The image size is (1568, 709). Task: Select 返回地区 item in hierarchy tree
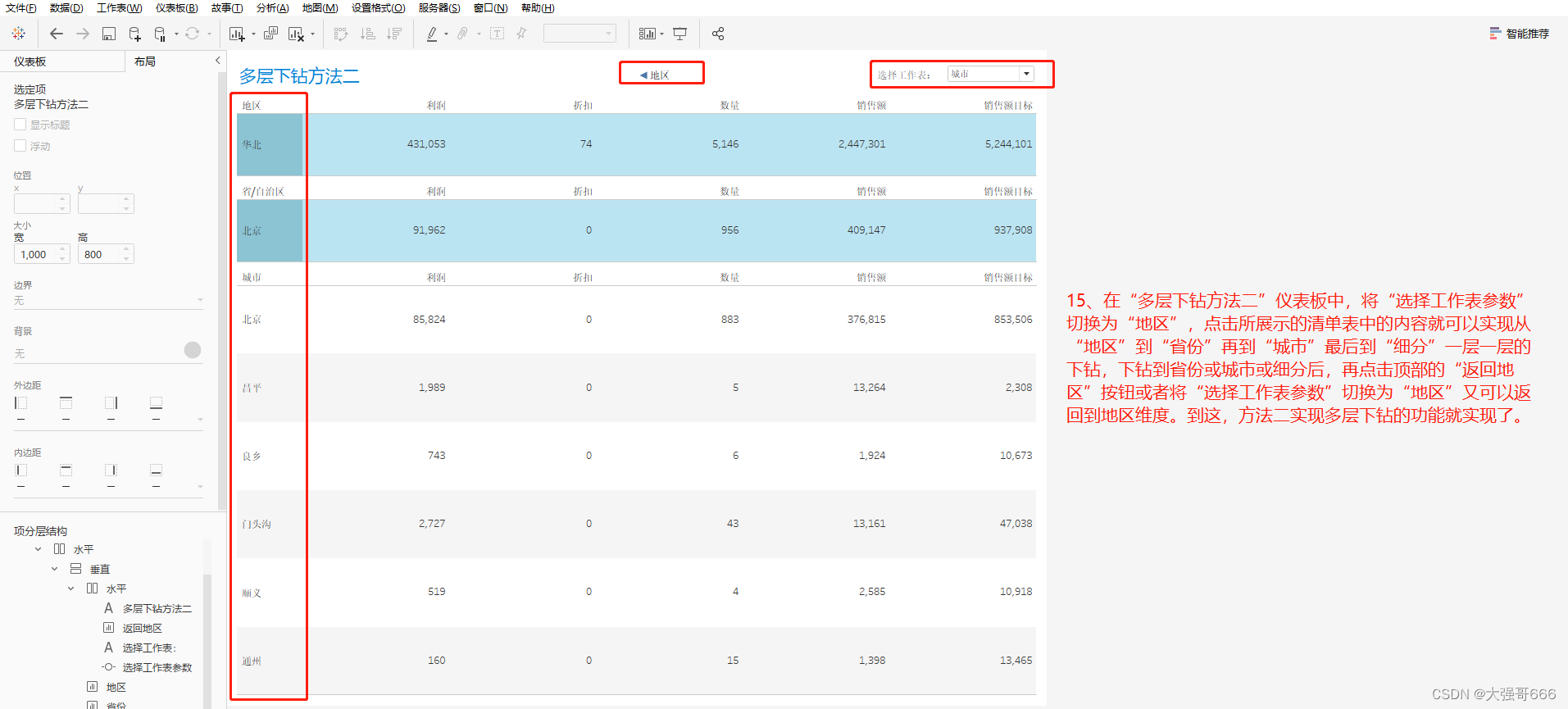tap(142, 628)
